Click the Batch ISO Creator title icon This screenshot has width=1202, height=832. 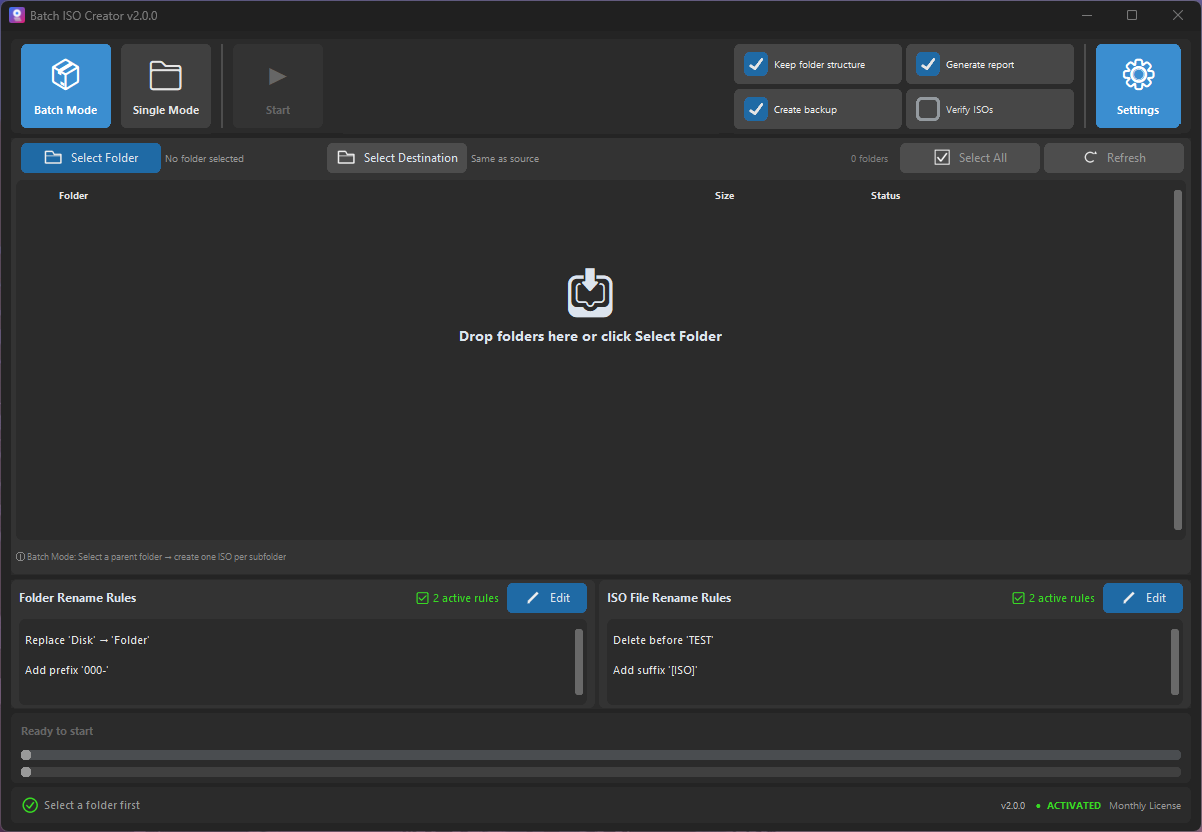(x=16, y=15)
